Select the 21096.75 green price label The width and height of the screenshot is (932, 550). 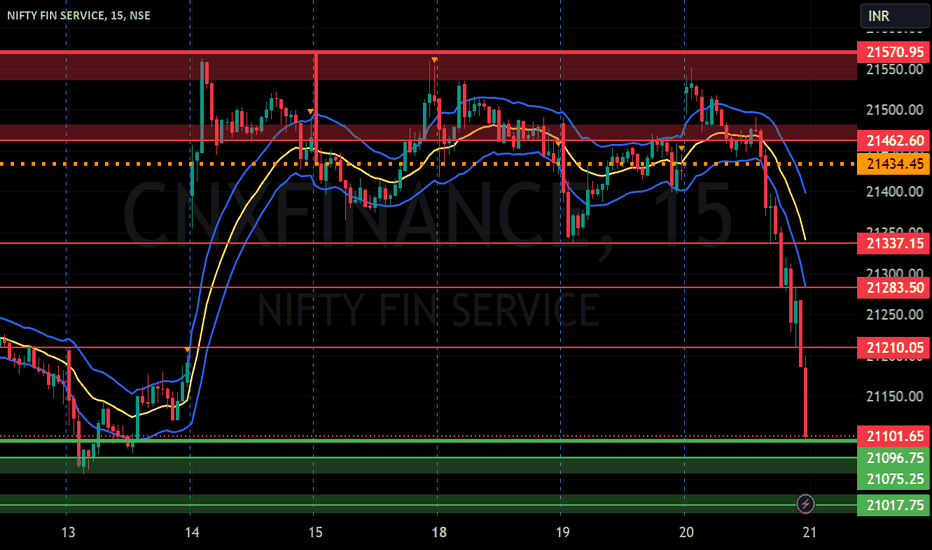[893, 458]
